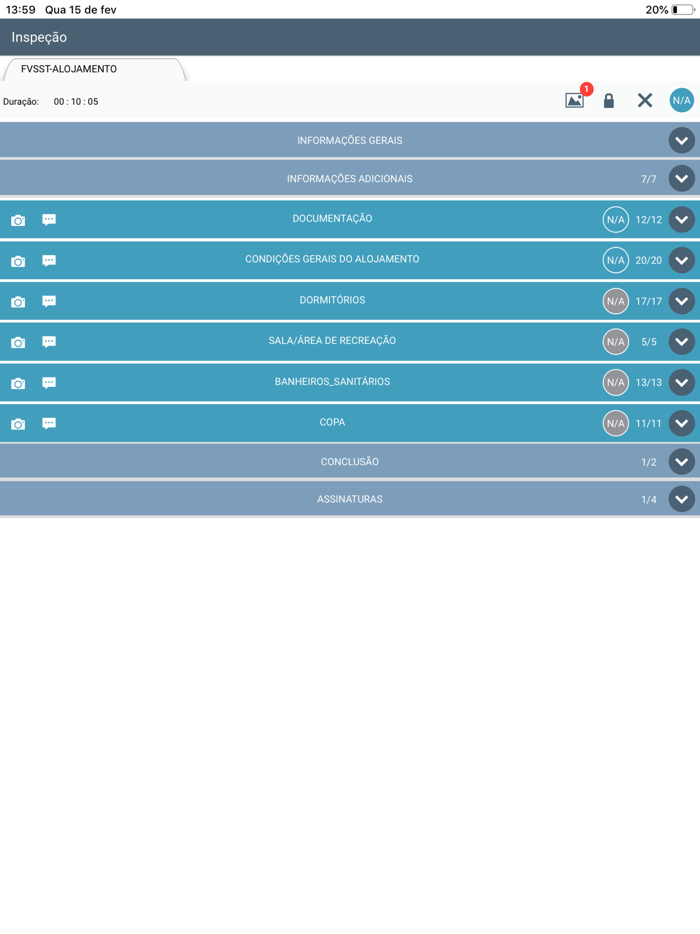Tap the Inspeção header title
Screen dimensions: 700x934
39,38
